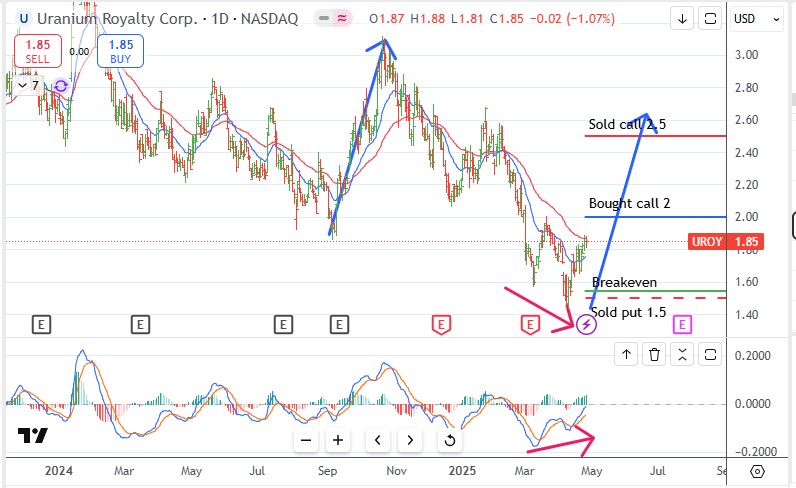Reset the chart view
This screenshot has height=488, width=796.
click(449, 440)
